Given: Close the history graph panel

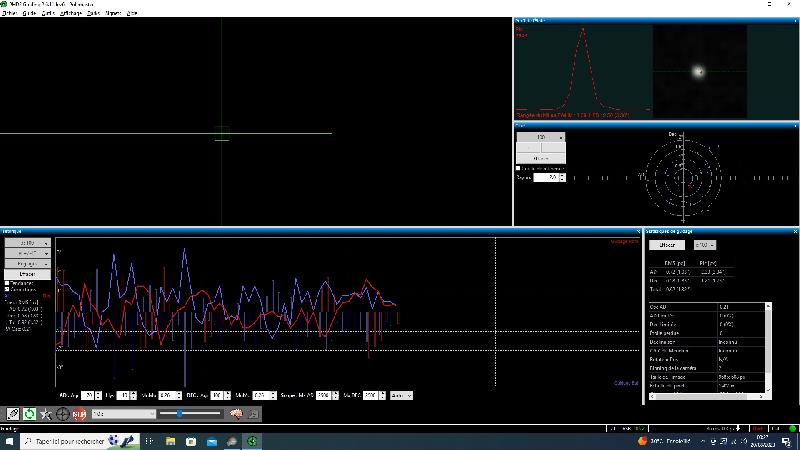Looking at the screenshot, I should pos(638,232).
